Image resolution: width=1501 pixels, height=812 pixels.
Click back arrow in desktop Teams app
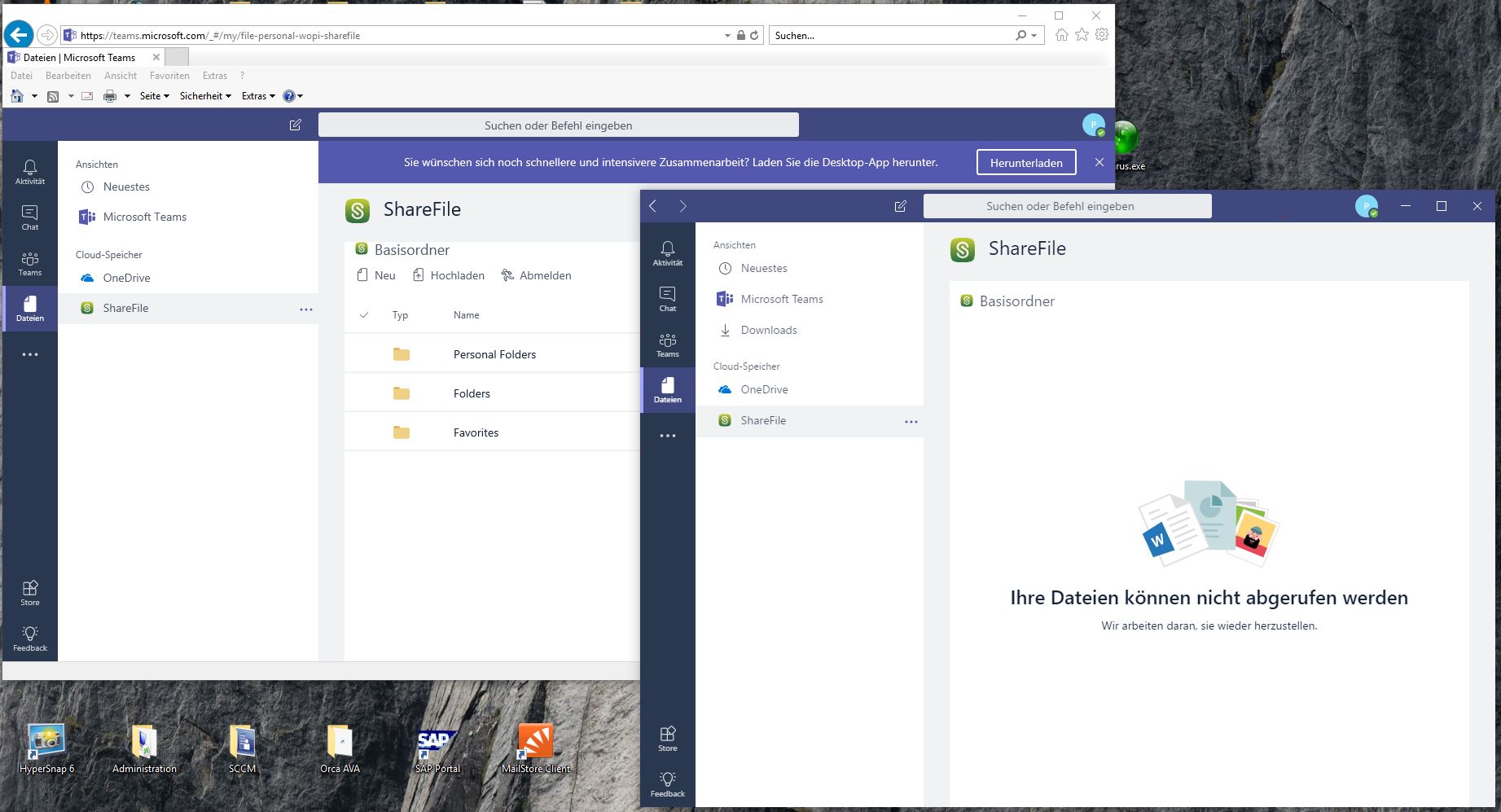pyautogui.click(x=653, y=206)
